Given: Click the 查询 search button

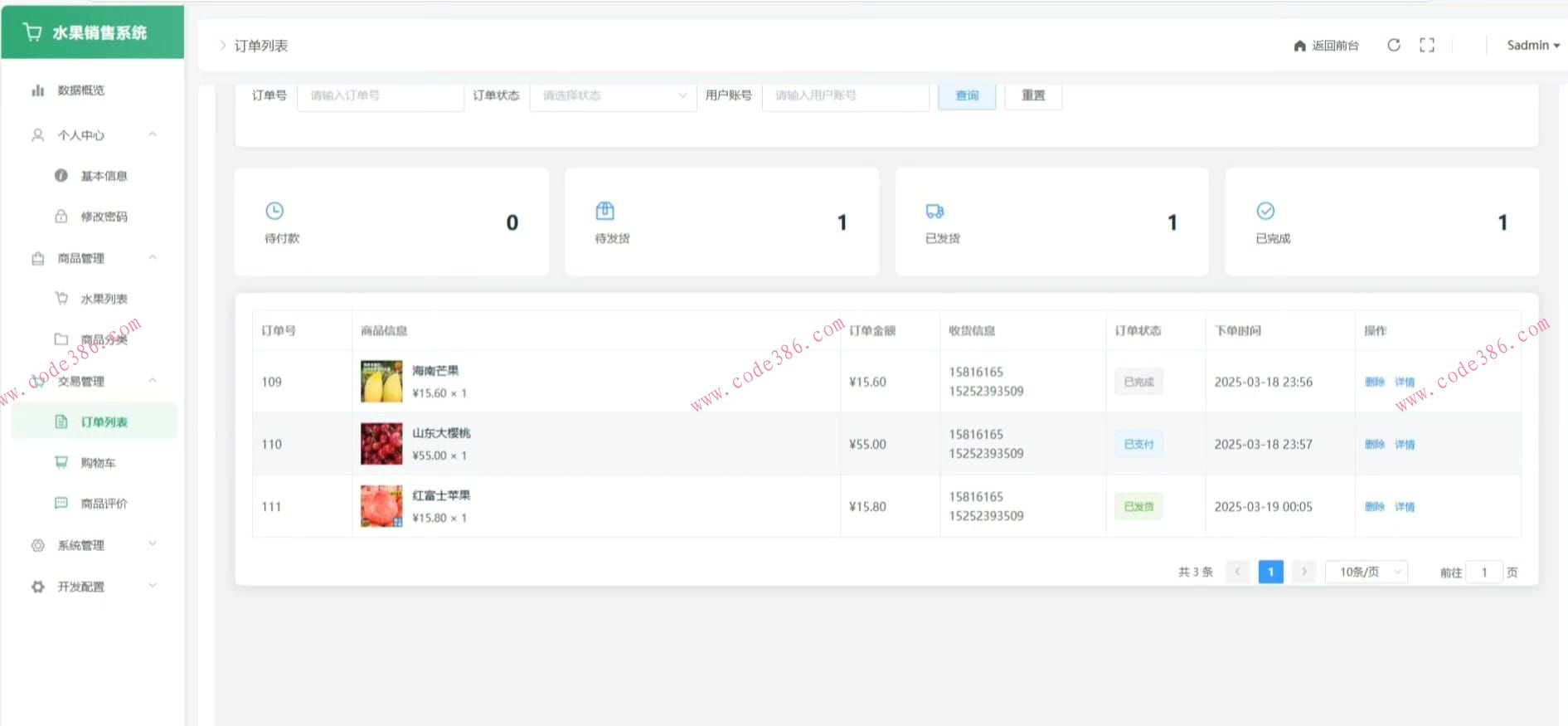Looking at the screenshot, I should 967,95.
